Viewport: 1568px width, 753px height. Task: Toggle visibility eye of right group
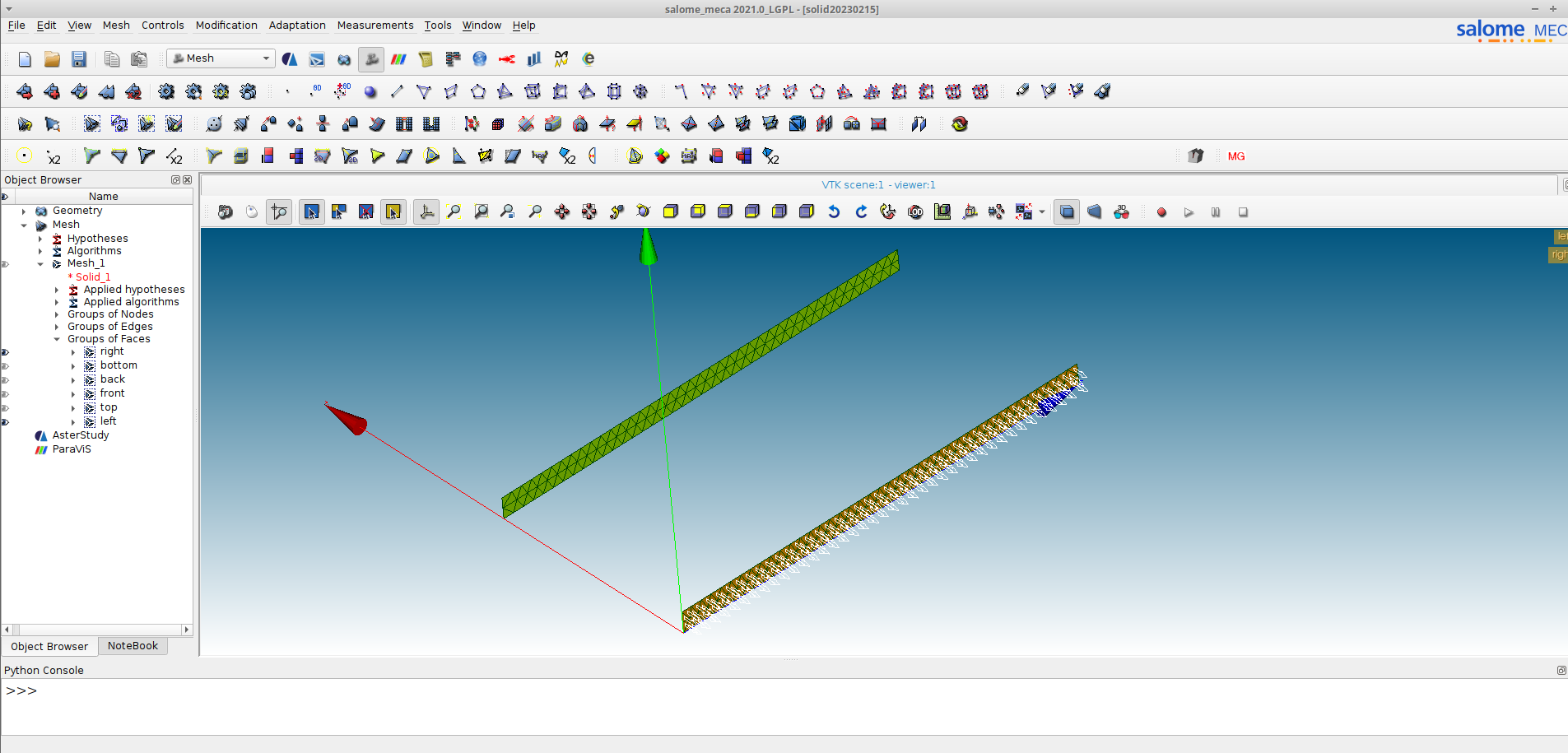tap(5, 352)
